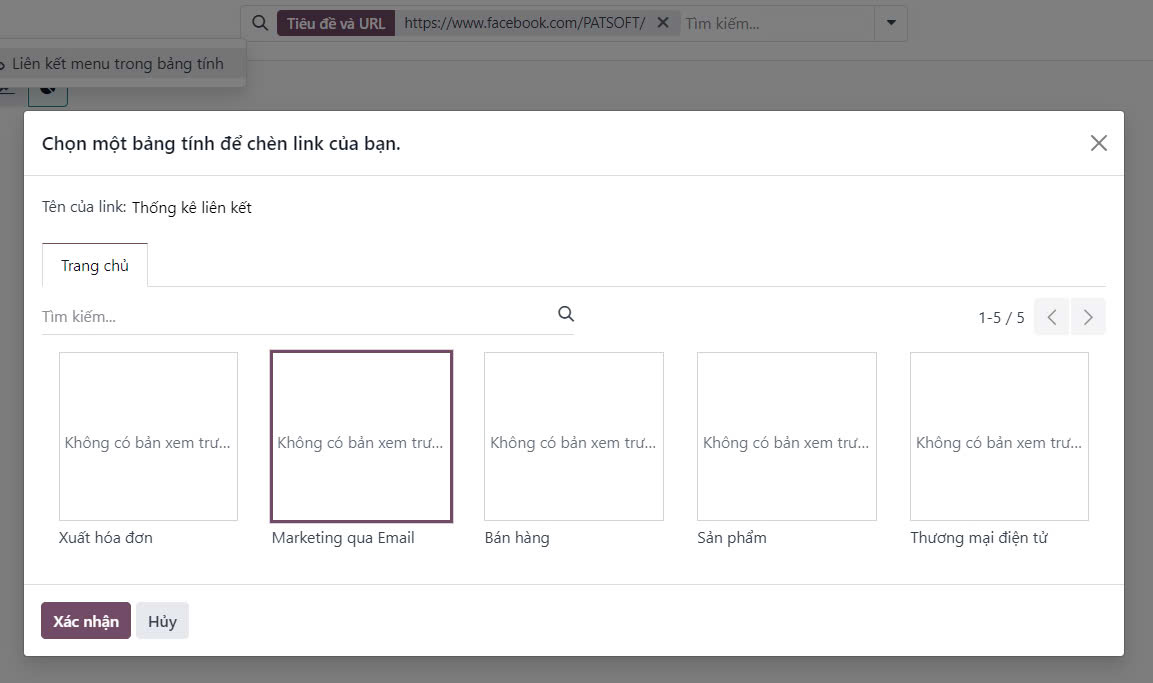Choose the Thương mại điện tử spreadsheet thumbnail

pyautogui.click(x=999, y=436)
